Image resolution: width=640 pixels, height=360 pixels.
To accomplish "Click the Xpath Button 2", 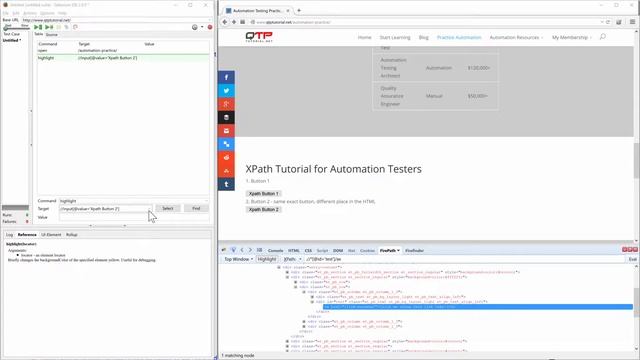I will [x=263, y=209].
